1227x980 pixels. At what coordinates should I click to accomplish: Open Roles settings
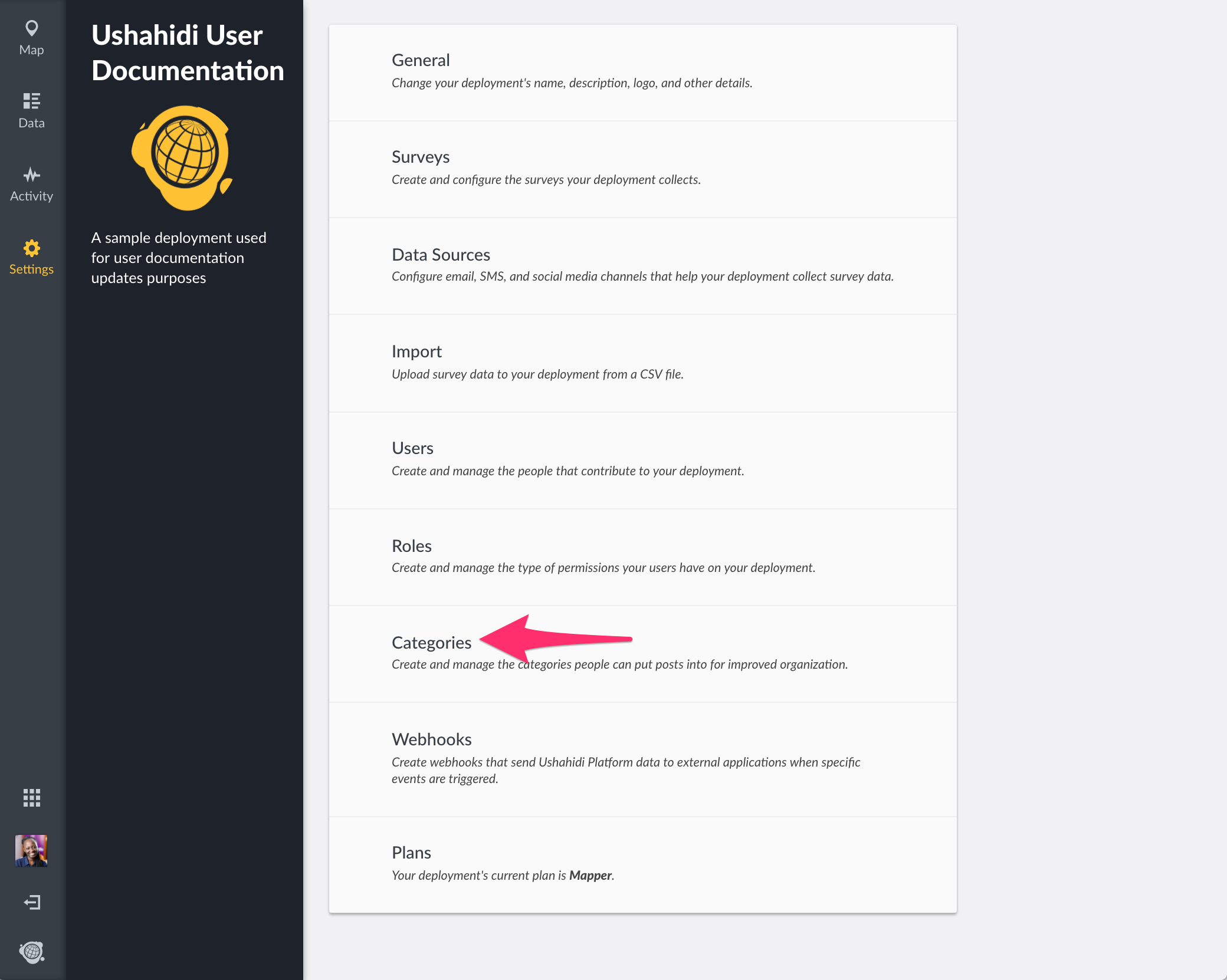[x=642, y=557]
